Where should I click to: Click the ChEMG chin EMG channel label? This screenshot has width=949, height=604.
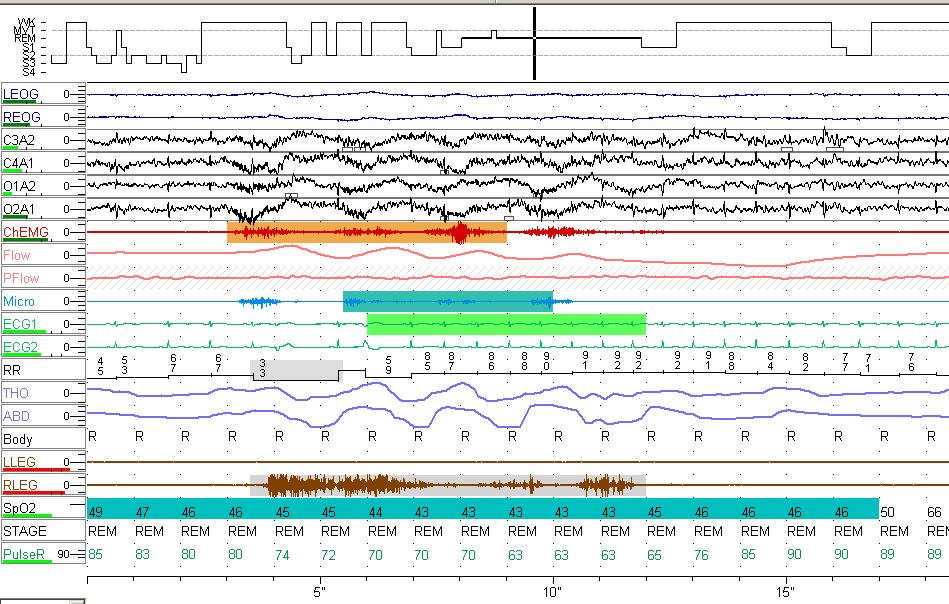(x=25, y=232)
